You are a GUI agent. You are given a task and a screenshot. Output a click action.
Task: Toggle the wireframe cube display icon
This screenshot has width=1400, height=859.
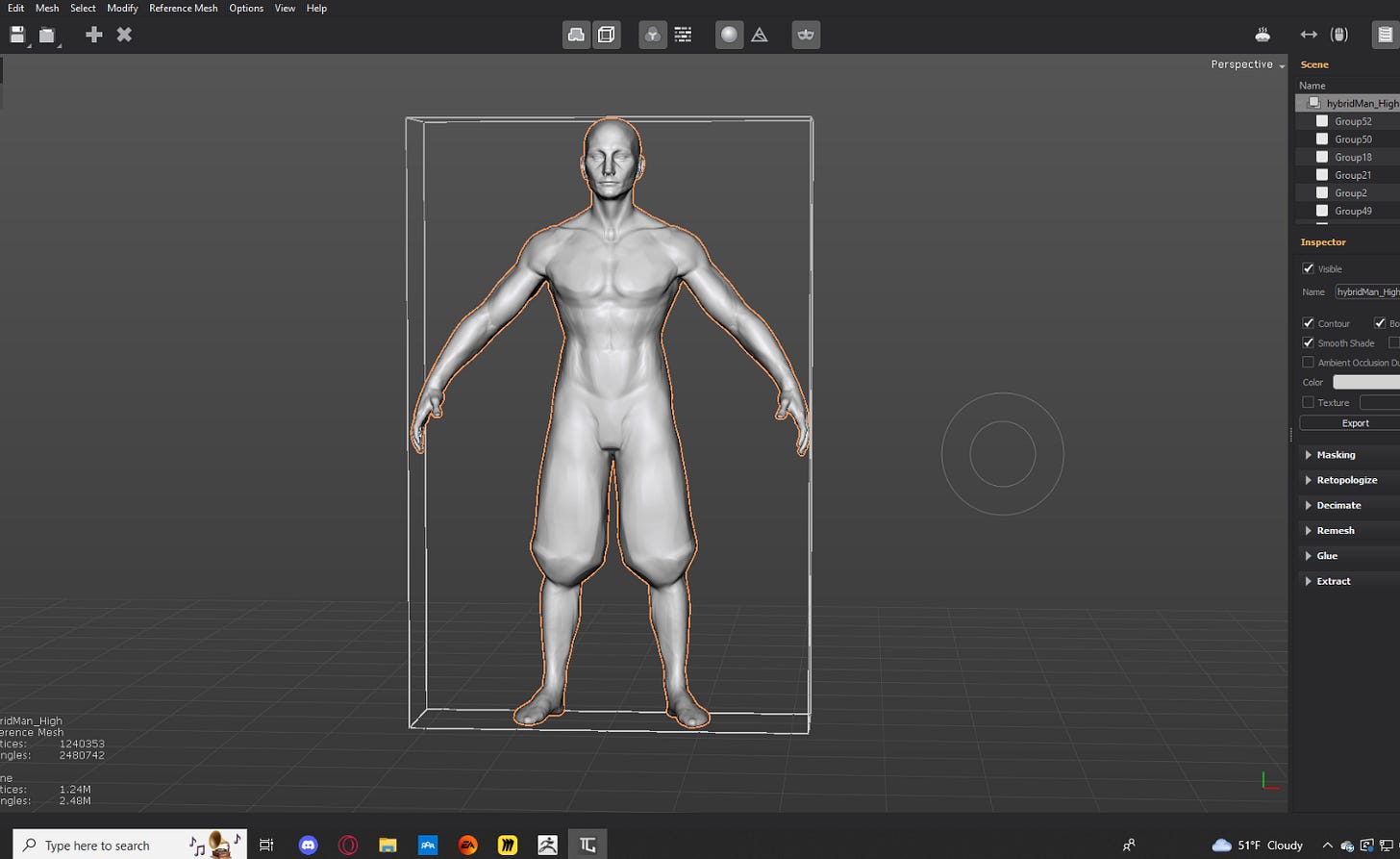coord(606,35)
